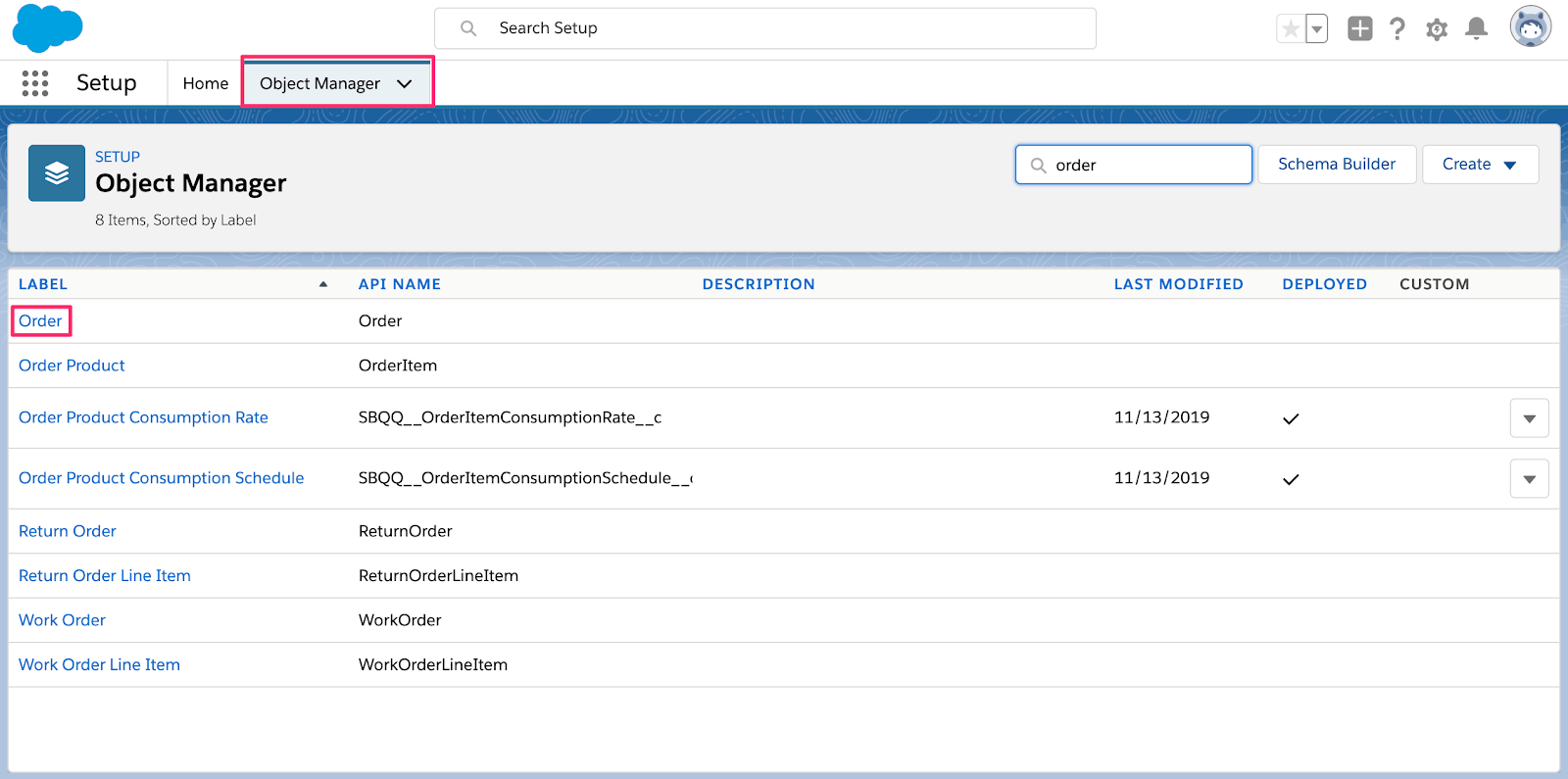Click the WorkOrderLineItem API name cell
This screenshot has width=1568, height=779.
pos(433,664)
